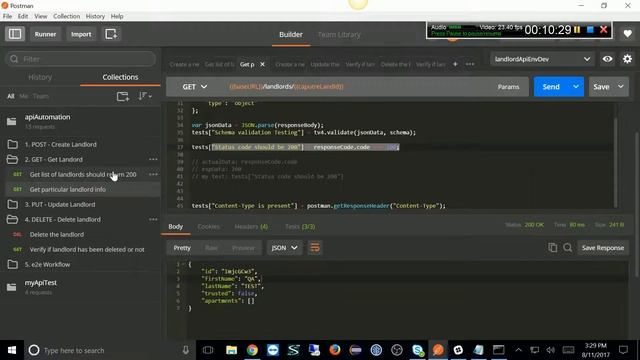Close the recorder overlay with red X
640x360 pixels.
tap(604, 30)
